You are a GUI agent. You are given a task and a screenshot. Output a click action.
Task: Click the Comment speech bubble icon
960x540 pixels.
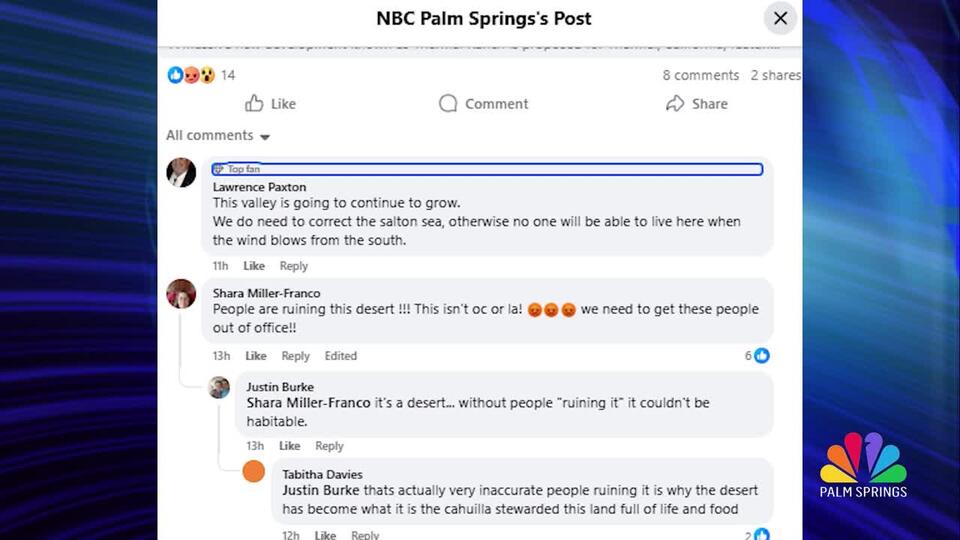coord(448,103)
